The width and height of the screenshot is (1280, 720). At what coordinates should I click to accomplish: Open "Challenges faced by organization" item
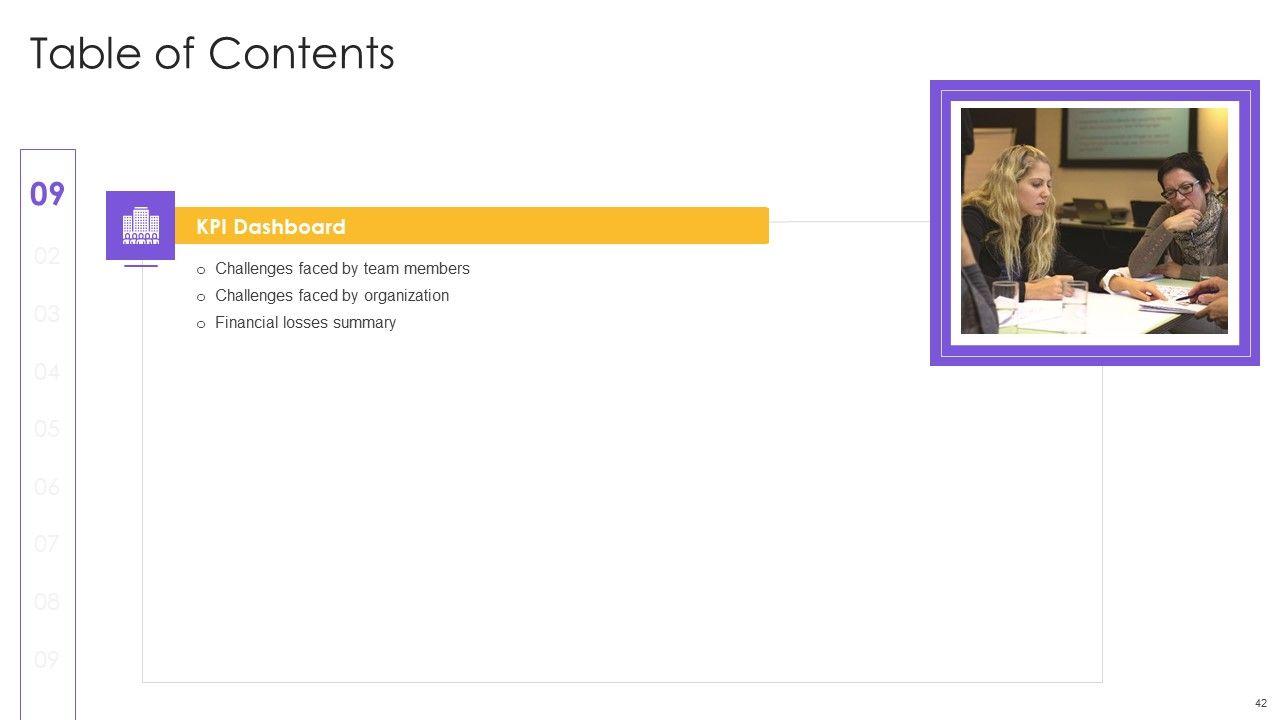click(x=332, y=296)
